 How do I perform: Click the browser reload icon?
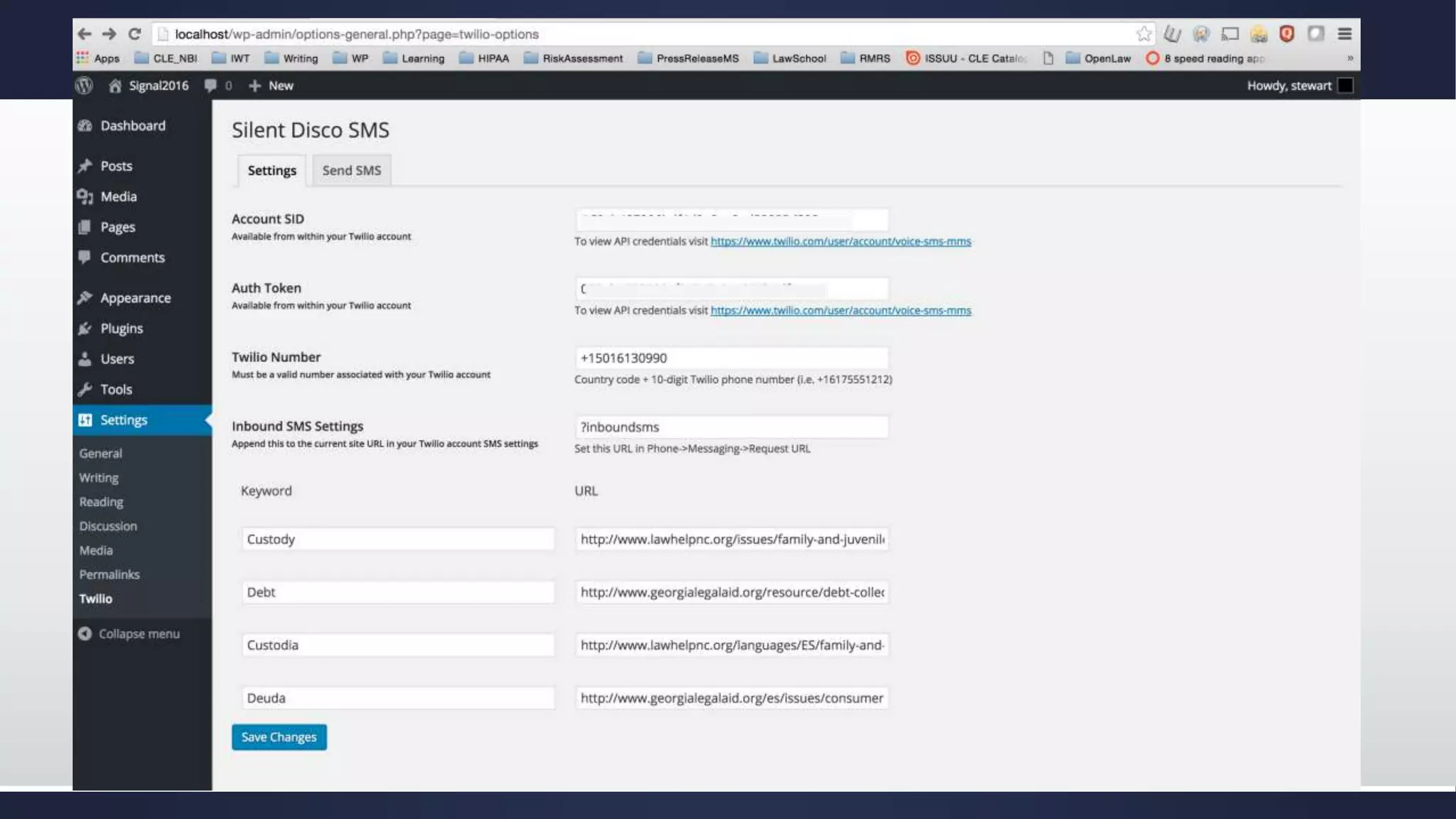pos(134,34)
